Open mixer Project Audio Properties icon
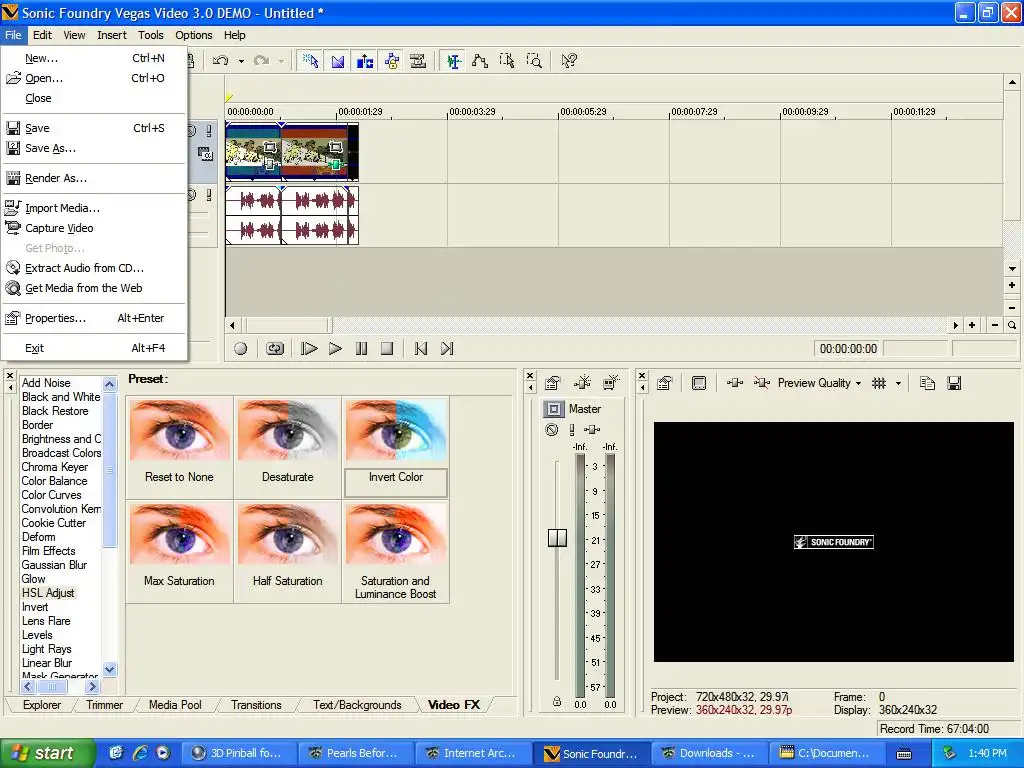The image size is (1024, 768). click(x=552, y=383)
